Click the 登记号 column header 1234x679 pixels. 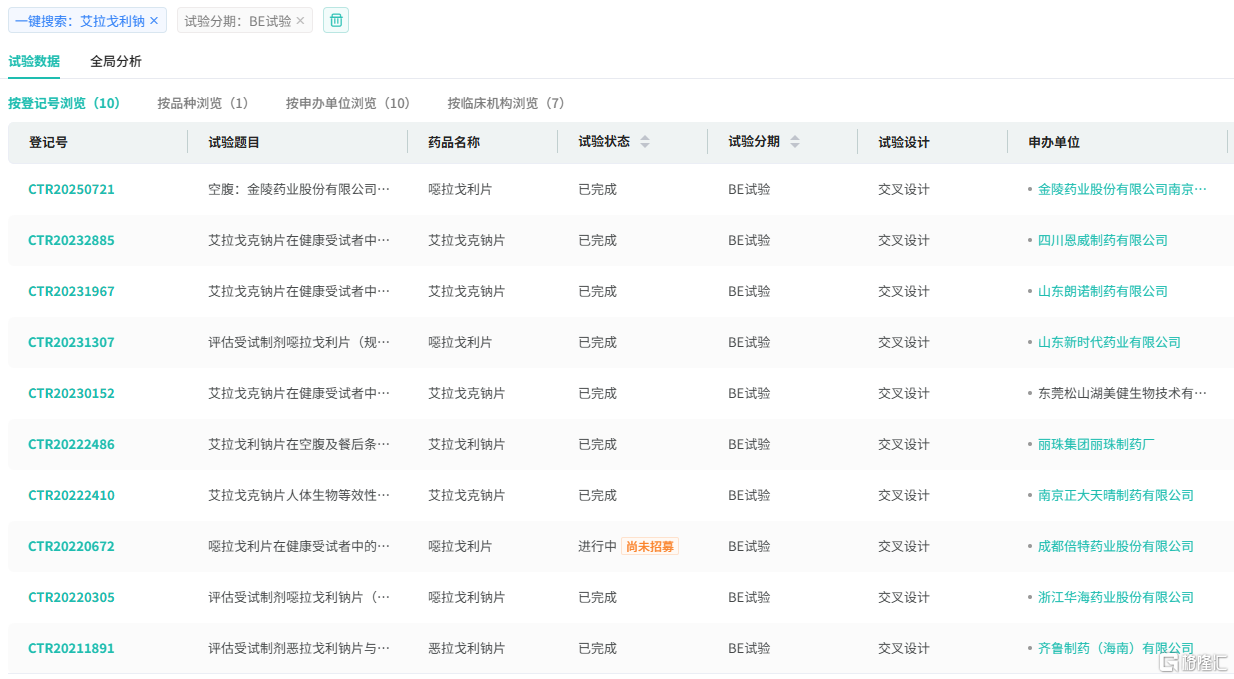(x=48, y=142)
